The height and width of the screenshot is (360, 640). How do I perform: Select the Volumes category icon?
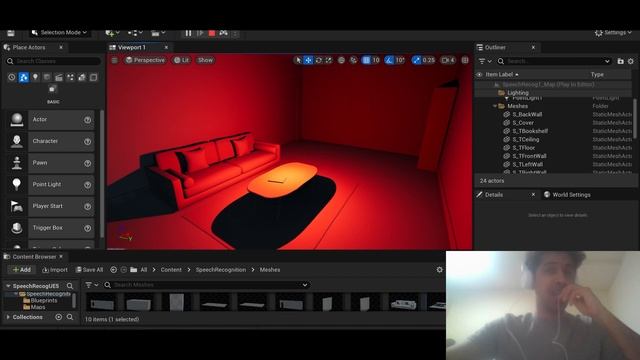coord(93,77)
